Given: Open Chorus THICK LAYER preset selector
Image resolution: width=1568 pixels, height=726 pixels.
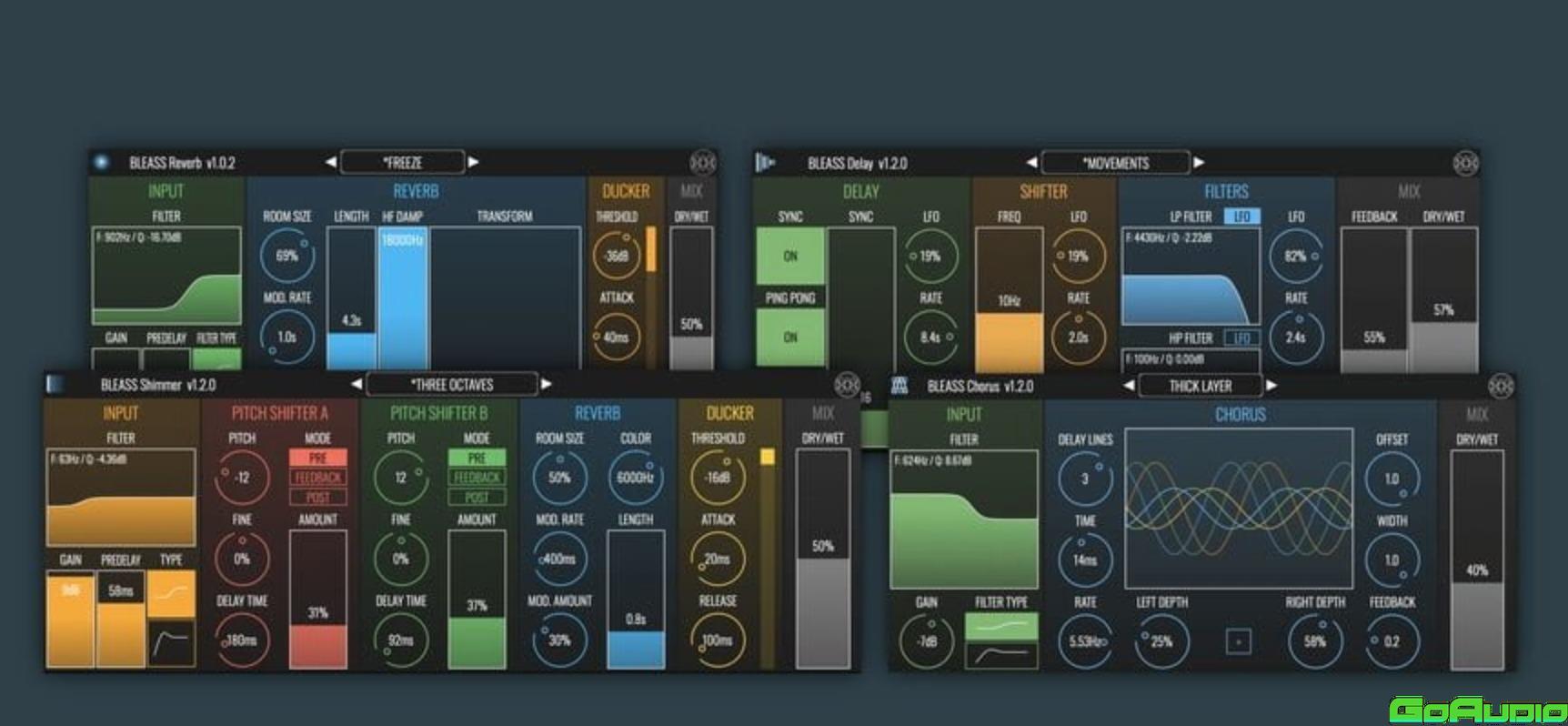Looking at the screenshot, I should coord(1201,386).
